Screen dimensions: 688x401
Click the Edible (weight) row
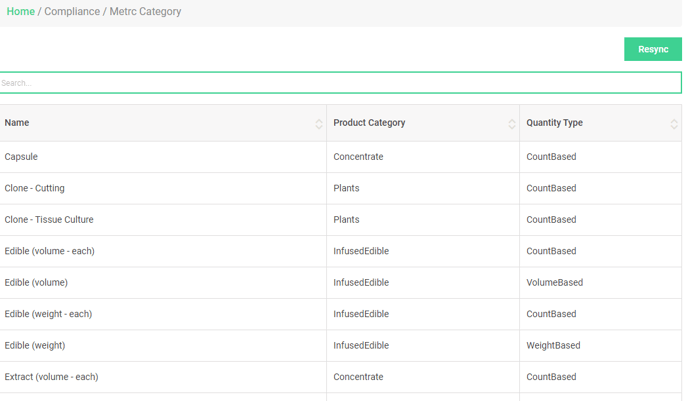click(340, 346)
